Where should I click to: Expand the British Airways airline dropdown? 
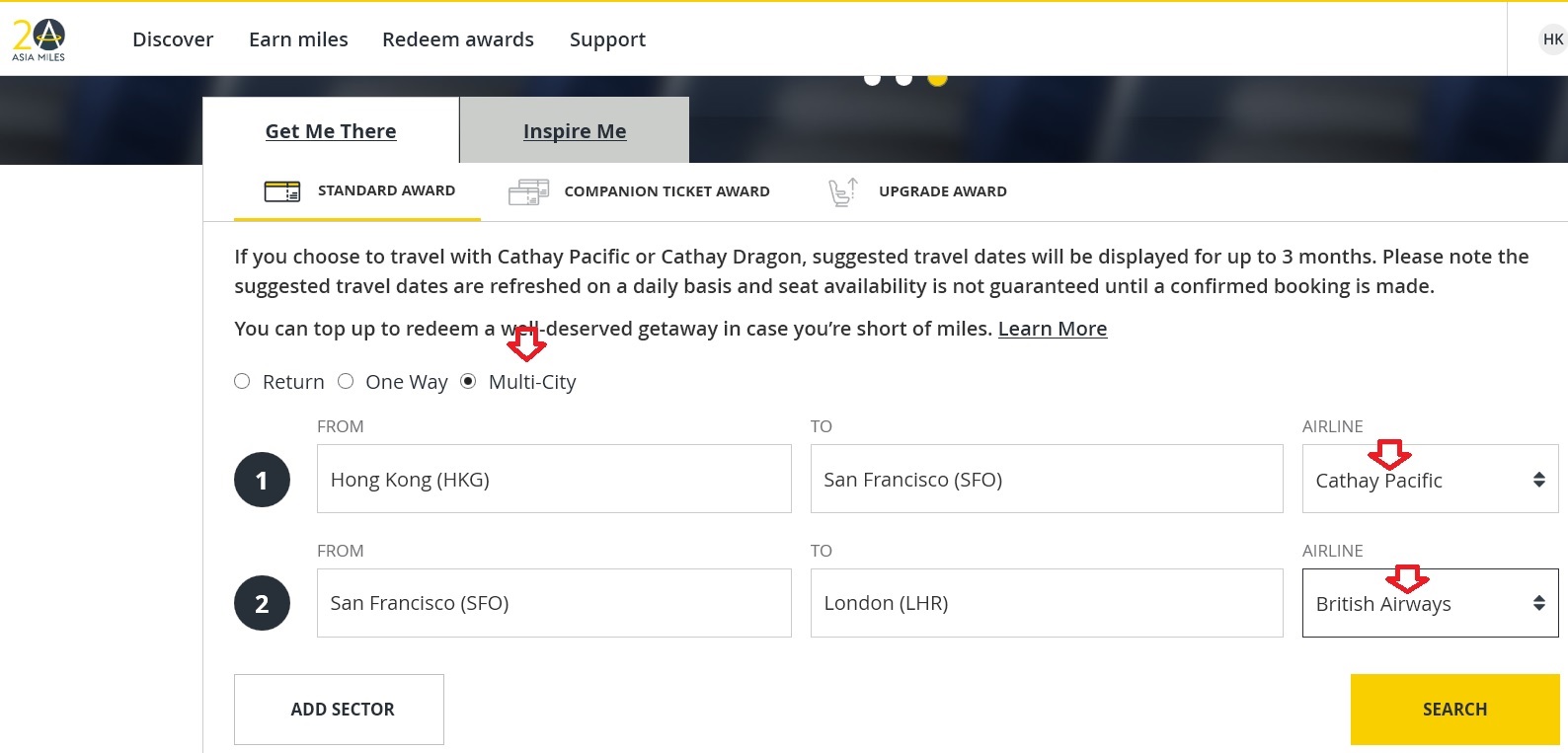[x=1430, y=603]
